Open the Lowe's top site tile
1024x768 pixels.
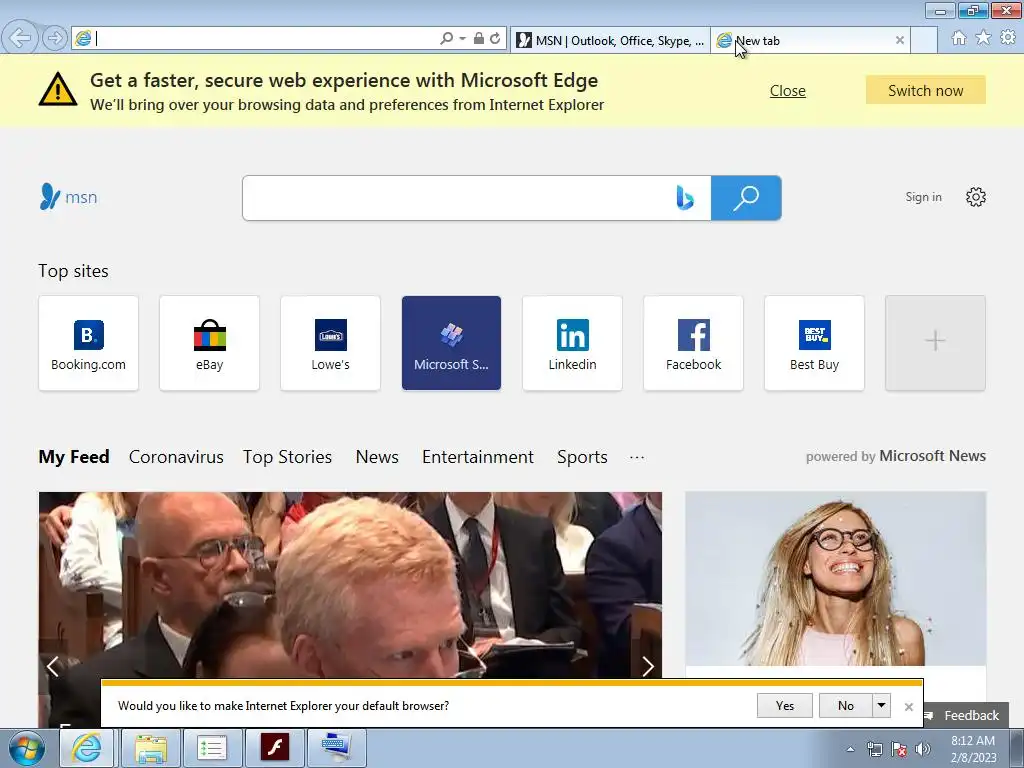tap(330, 343)
